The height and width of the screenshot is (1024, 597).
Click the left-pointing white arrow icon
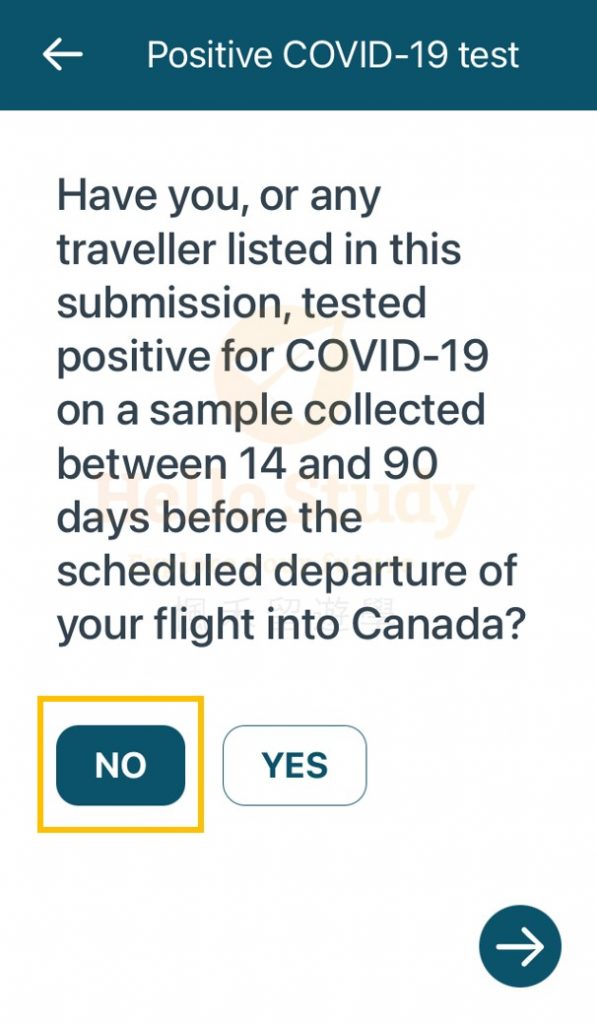[62, 54]
